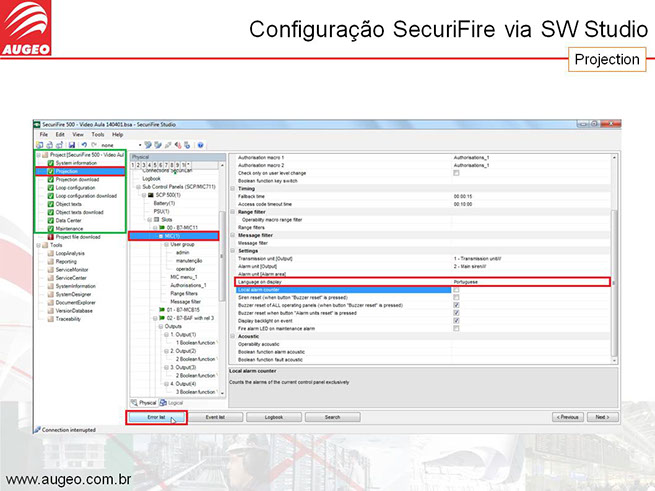Open LoopAnalysis tool in the Tools tree

pos(74,253)
